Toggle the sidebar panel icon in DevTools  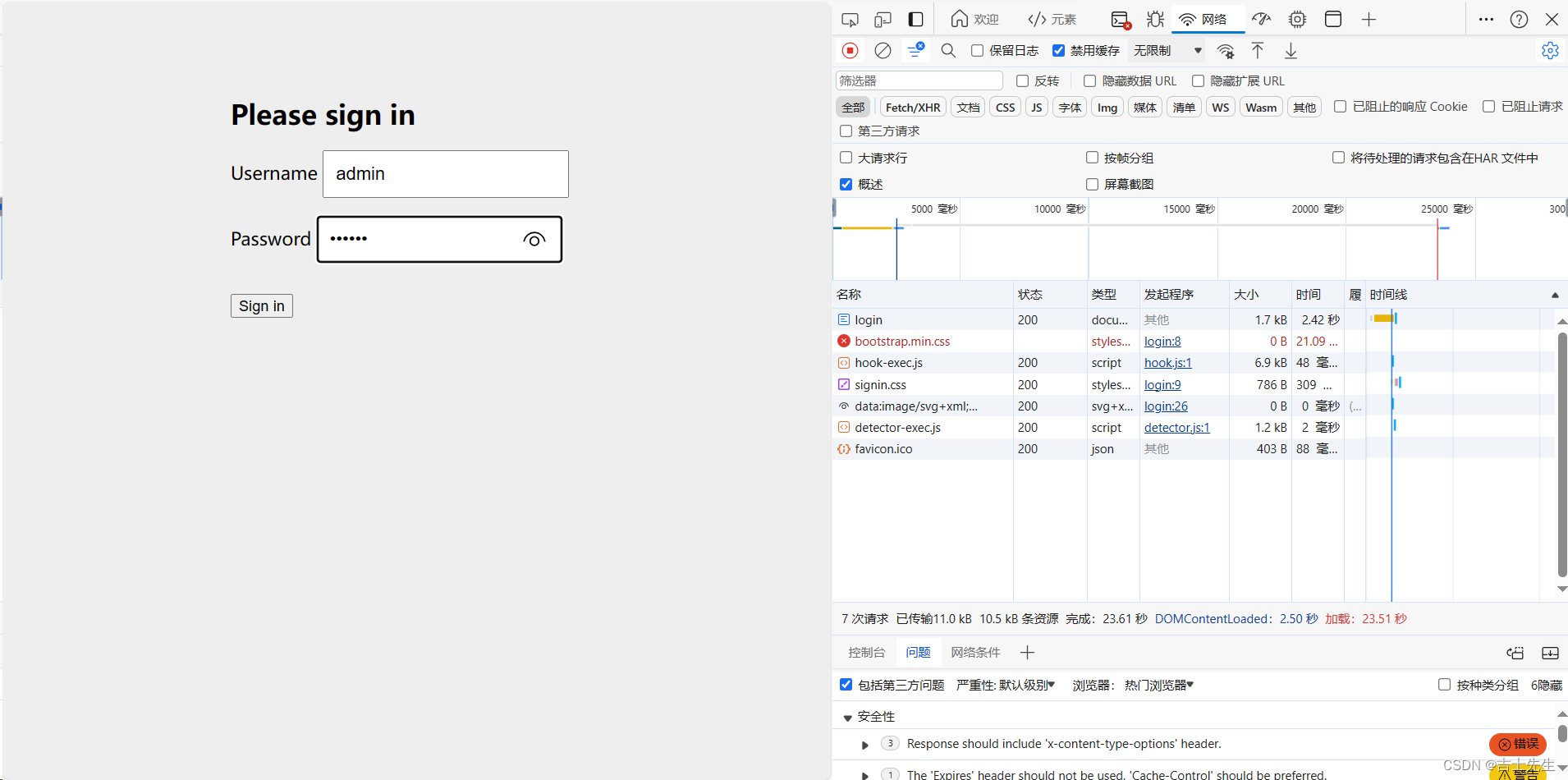point(916,19)
